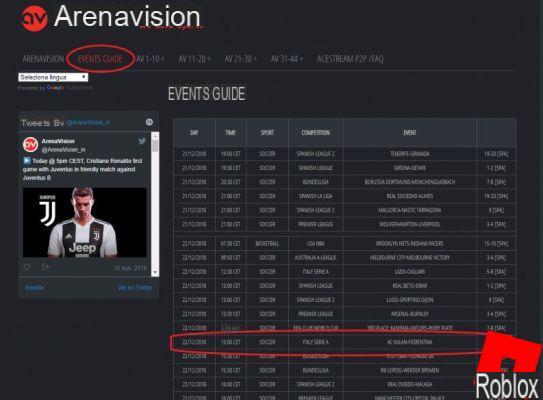Select the GIRONA-GETAFE event cell
543x400 pixels.
(x=410, y=168)
